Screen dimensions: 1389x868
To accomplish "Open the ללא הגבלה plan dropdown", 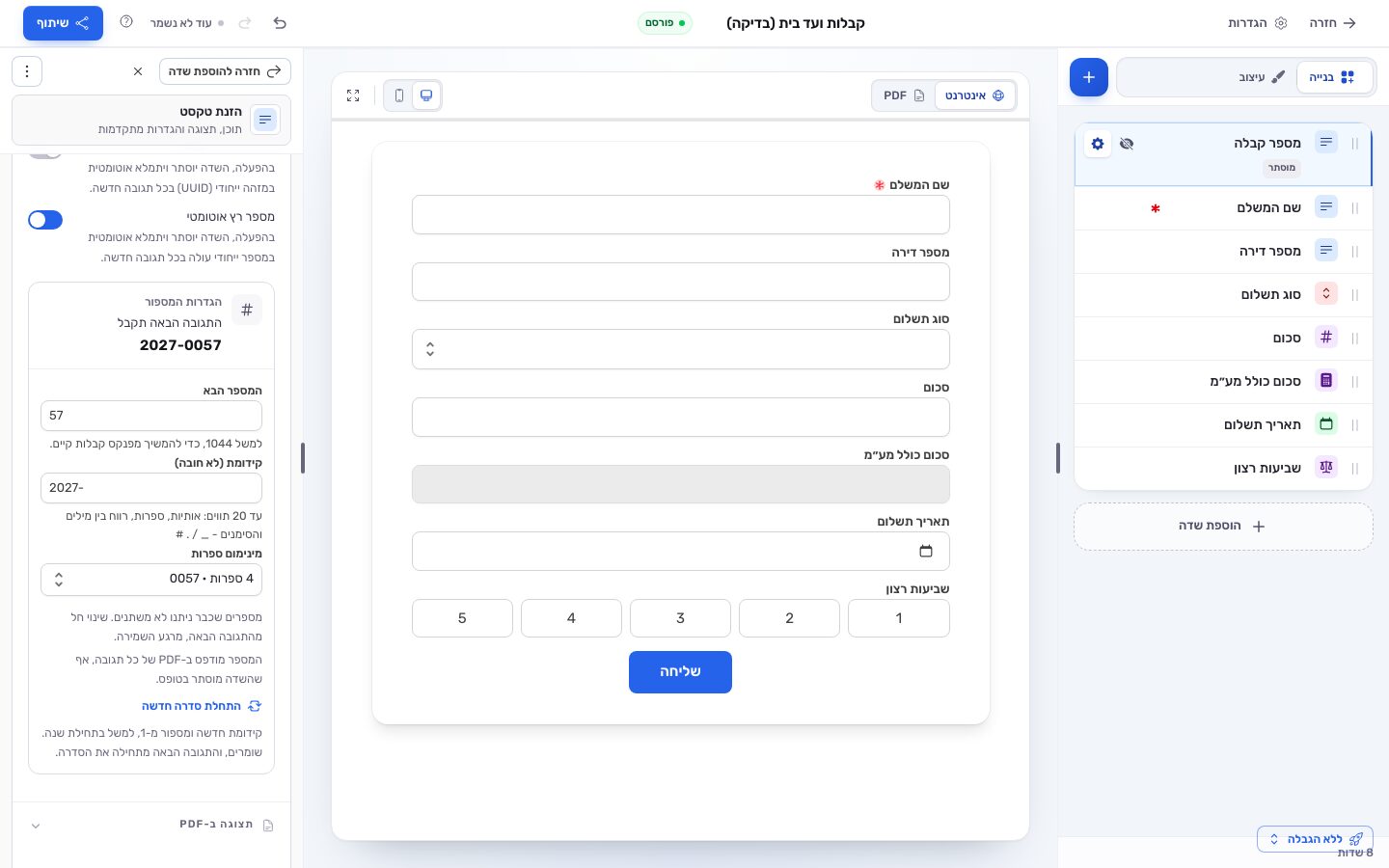I will coord(1315,839).
